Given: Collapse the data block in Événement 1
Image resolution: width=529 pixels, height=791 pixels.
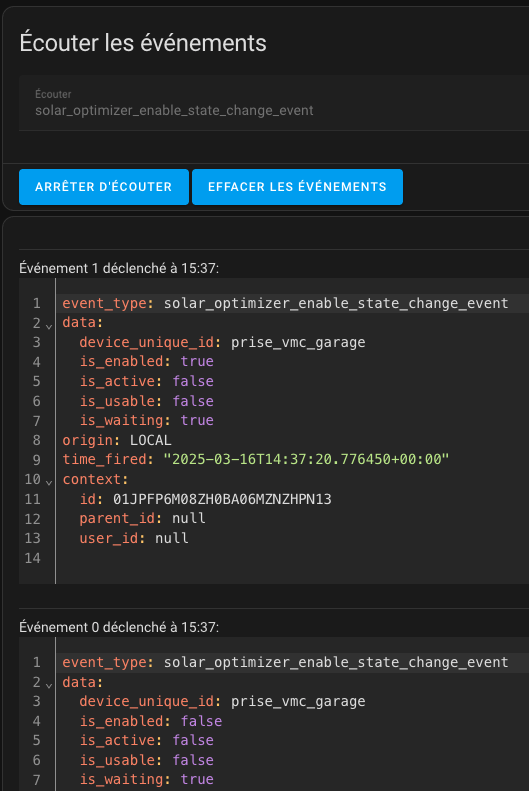Looking at the screenshot, I should [x=49, y=326].
